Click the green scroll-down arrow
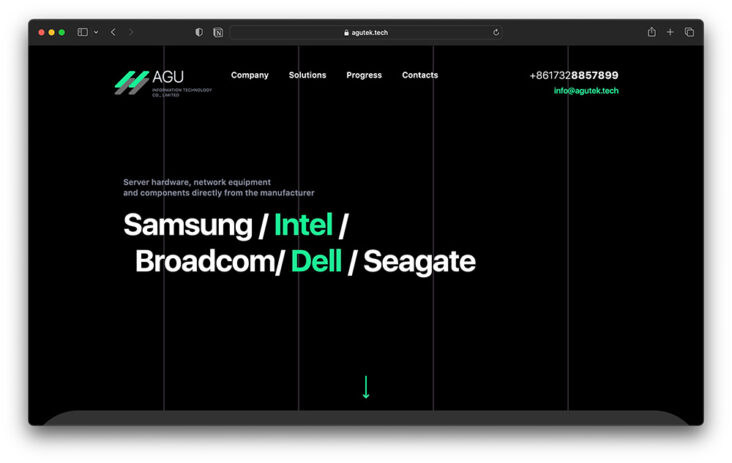Screen dimensions: 732x463 point(366,387)
